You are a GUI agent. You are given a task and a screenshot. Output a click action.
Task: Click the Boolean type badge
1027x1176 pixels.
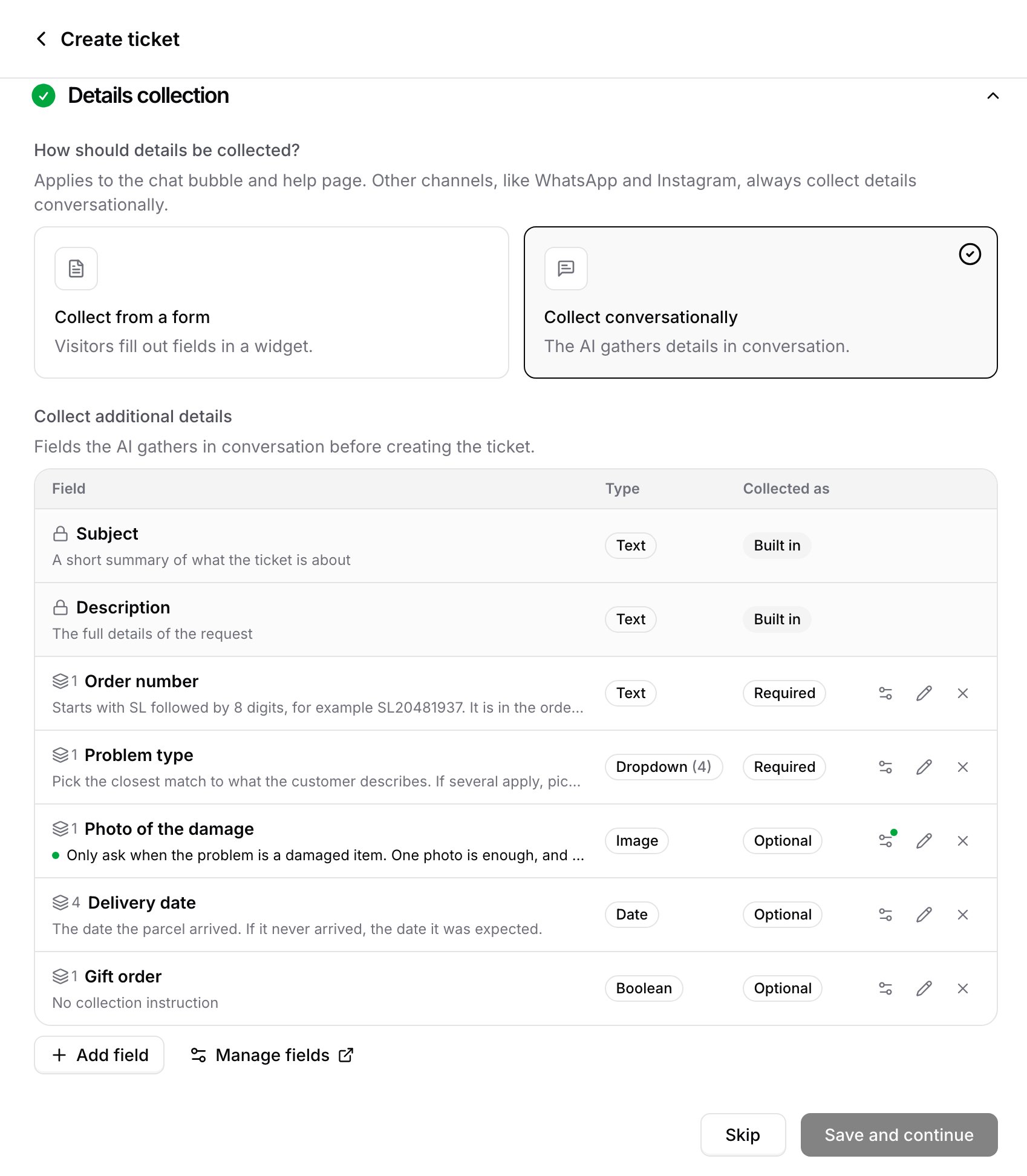[x=644, y=988]
